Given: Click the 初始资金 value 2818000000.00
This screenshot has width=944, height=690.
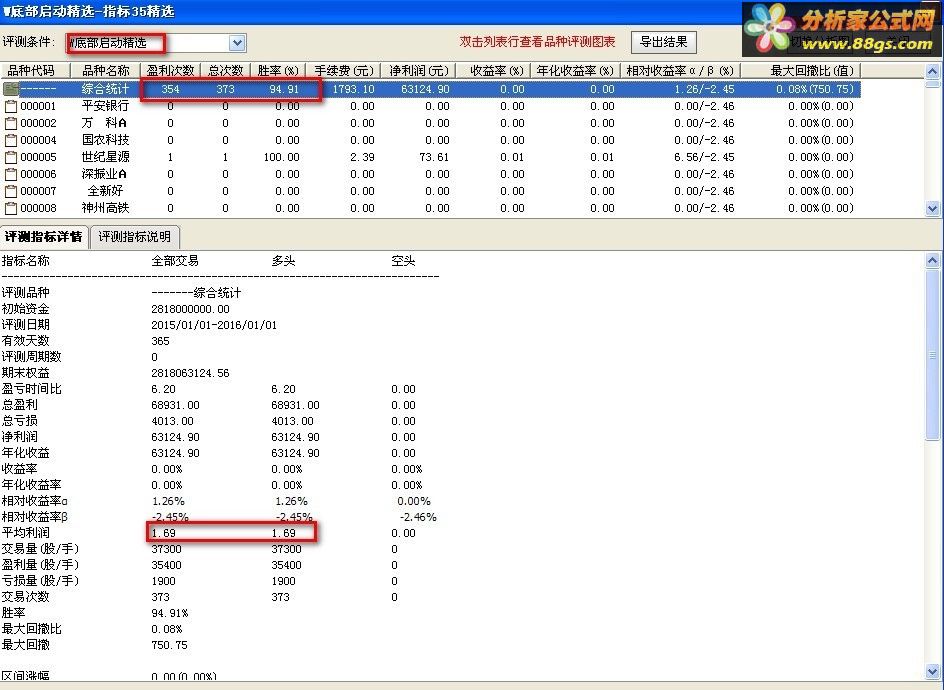Looking at the screenshot, I should tap(190, 309).
